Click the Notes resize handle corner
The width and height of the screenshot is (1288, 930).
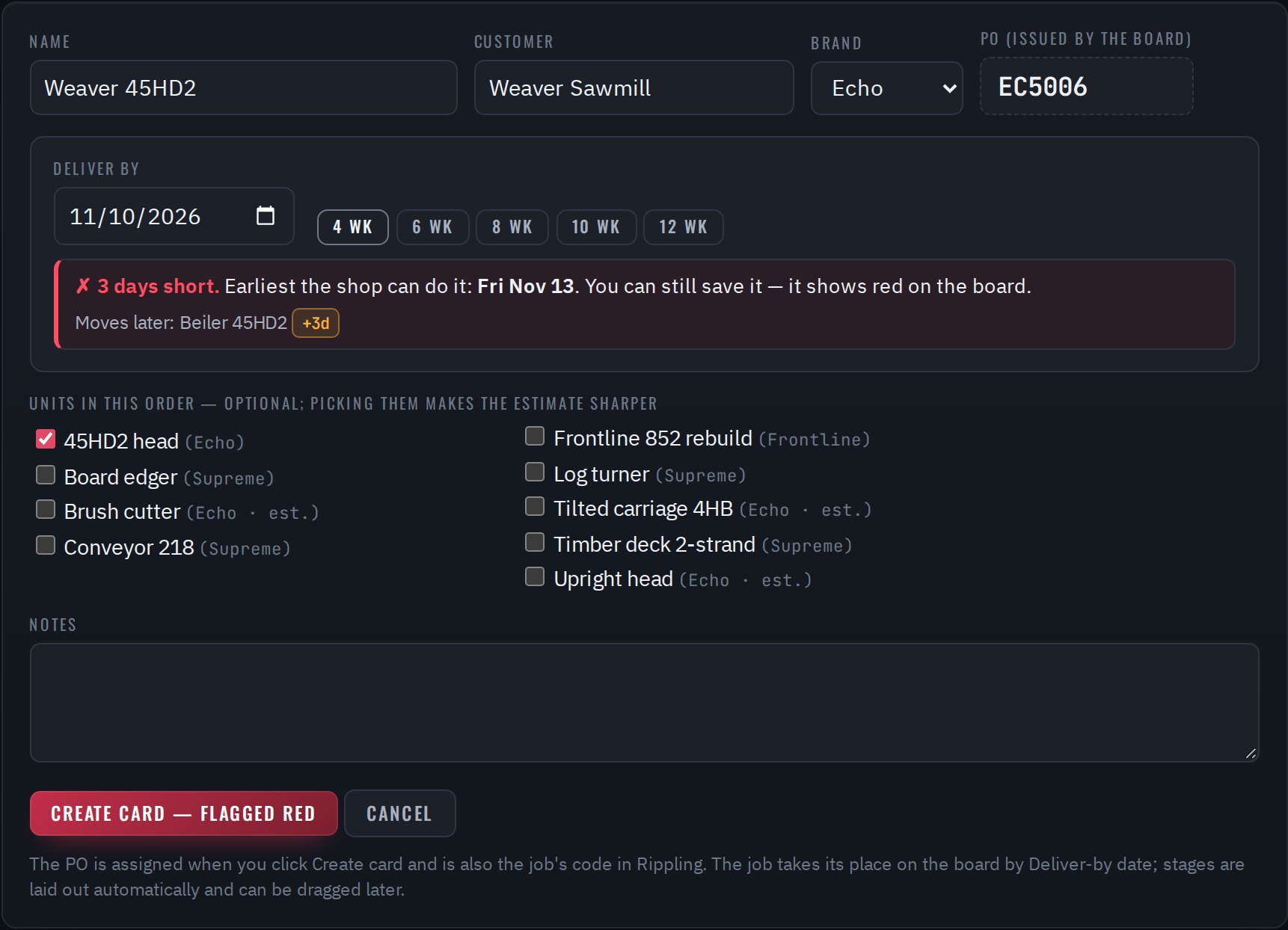[x=1251, y=754]
